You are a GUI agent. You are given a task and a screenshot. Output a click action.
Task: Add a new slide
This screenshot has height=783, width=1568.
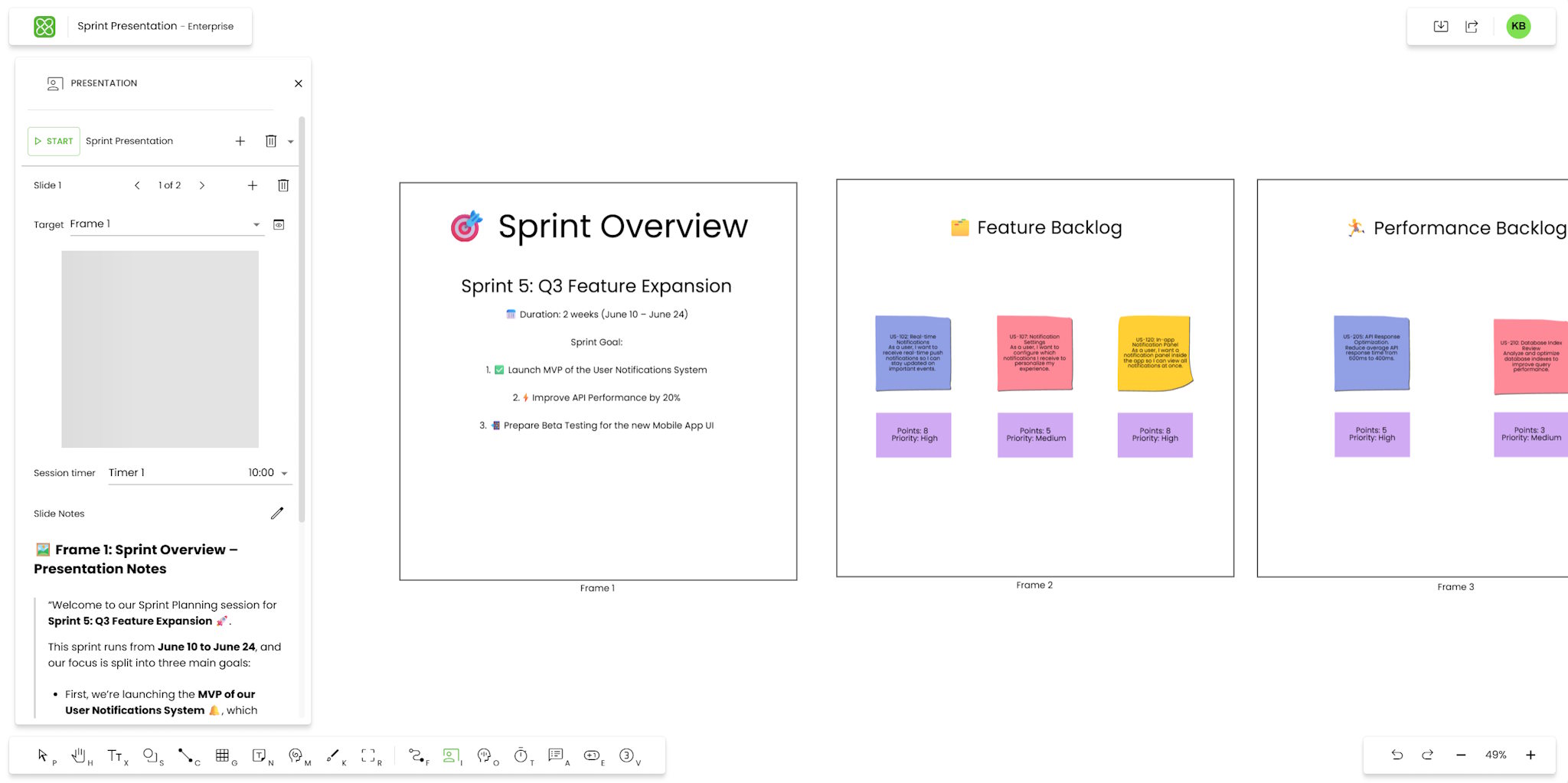pyautogui.click(x=253, y=185)
